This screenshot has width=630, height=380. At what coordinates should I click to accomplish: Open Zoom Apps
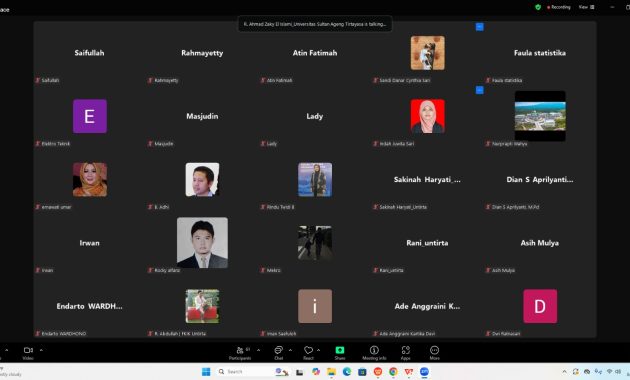[405, 353]
